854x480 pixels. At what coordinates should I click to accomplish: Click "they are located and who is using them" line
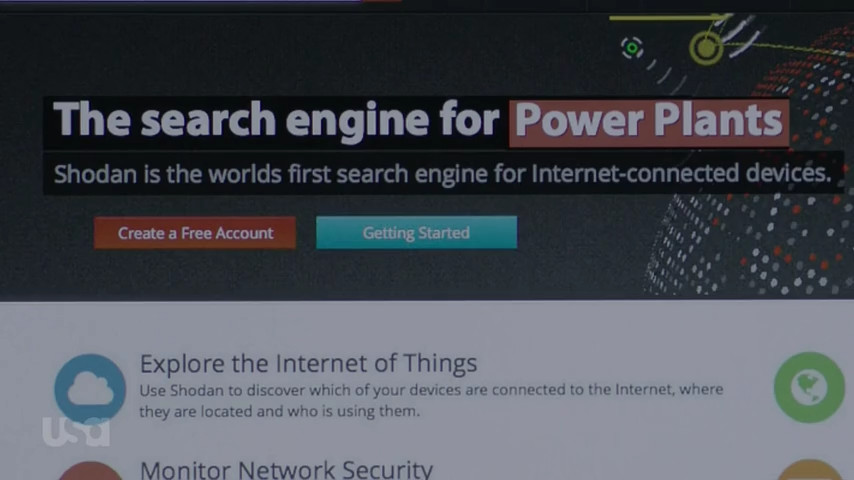pyautogui.click(x=279, y=411)
